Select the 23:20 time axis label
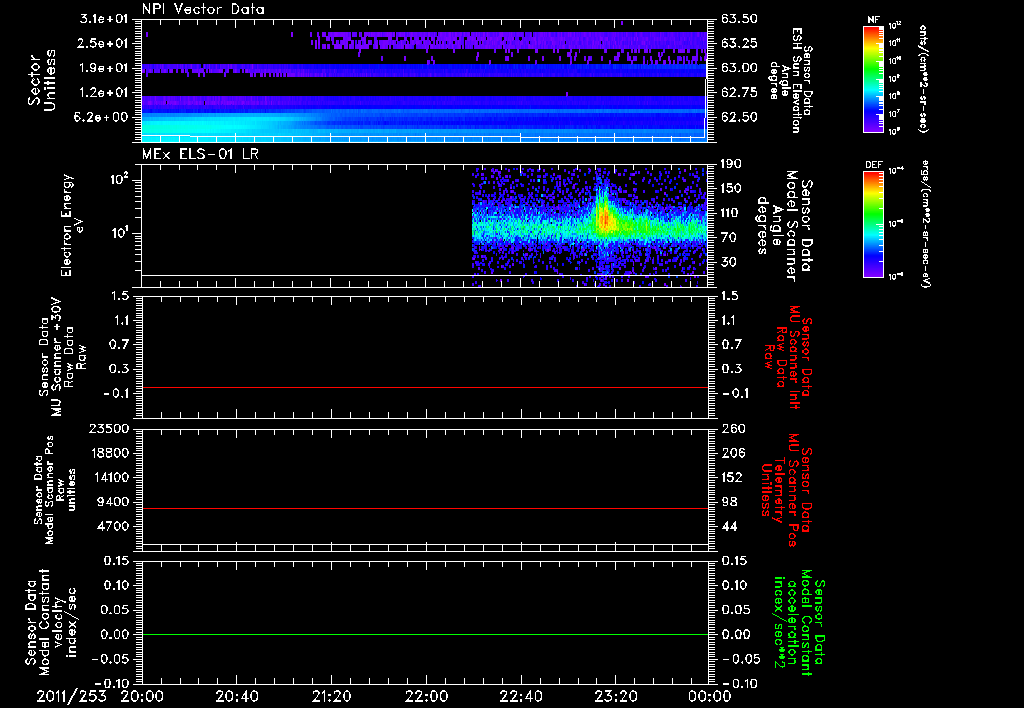This screenshot has height=708, width=1024. tap(616, 695)
